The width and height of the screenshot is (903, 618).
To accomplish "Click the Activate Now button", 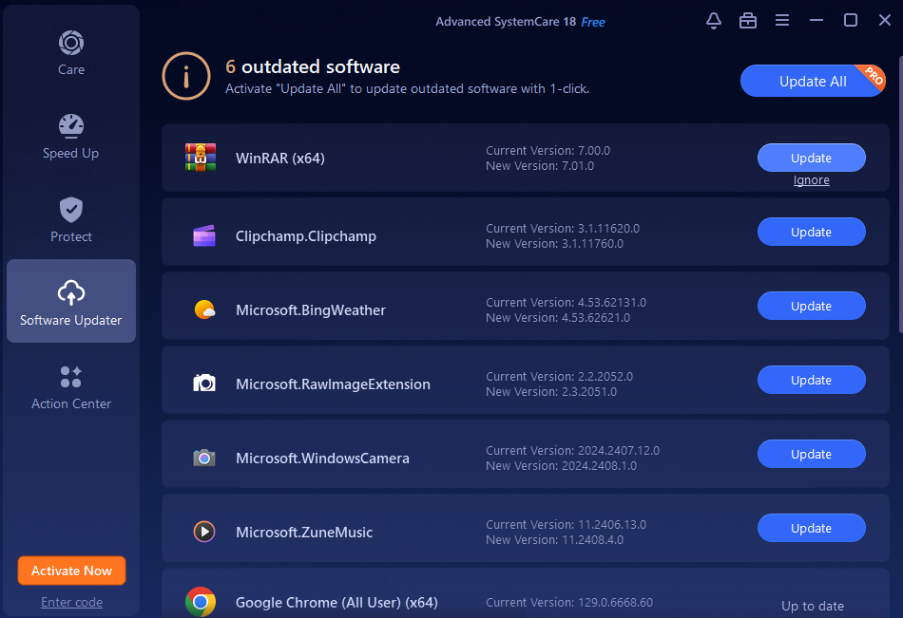I will [x=71, y=571].
